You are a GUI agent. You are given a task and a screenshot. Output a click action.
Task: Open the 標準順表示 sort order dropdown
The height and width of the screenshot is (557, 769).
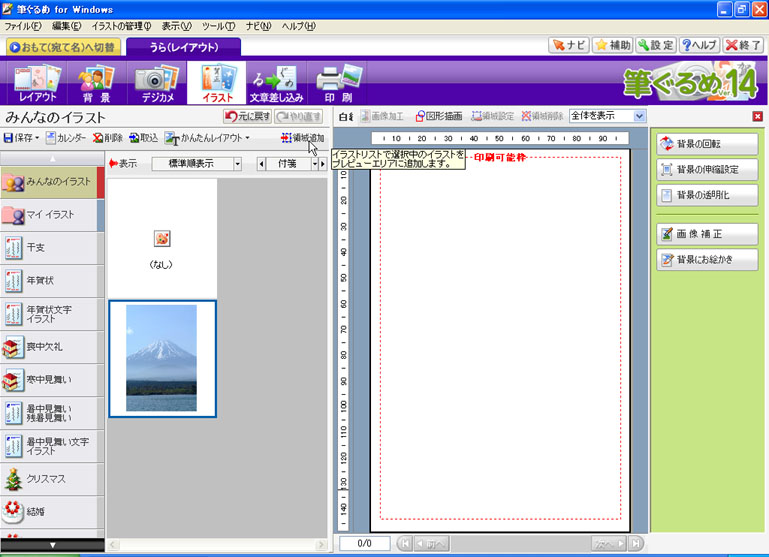click(x=237, y=164)
